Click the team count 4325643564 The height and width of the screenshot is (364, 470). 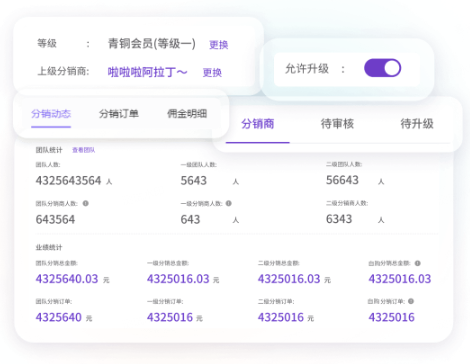(68, 181)
